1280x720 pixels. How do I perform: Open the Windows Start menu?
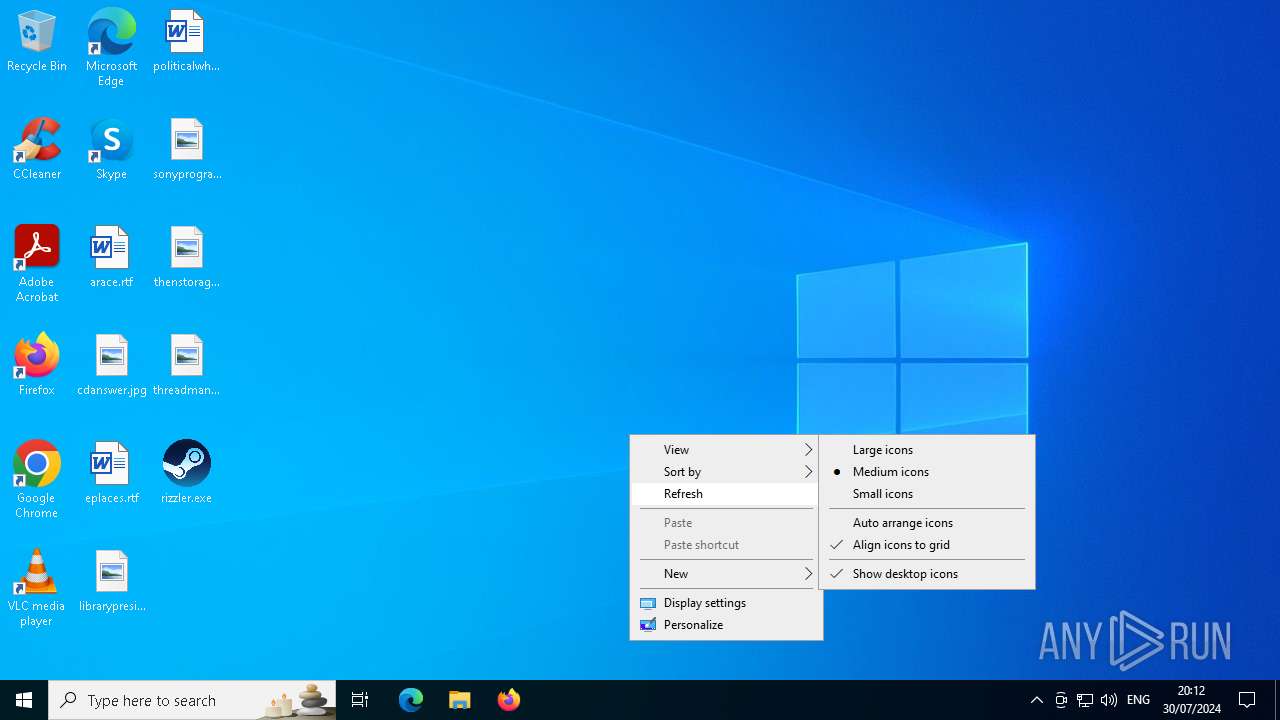[x=24, y=700]
